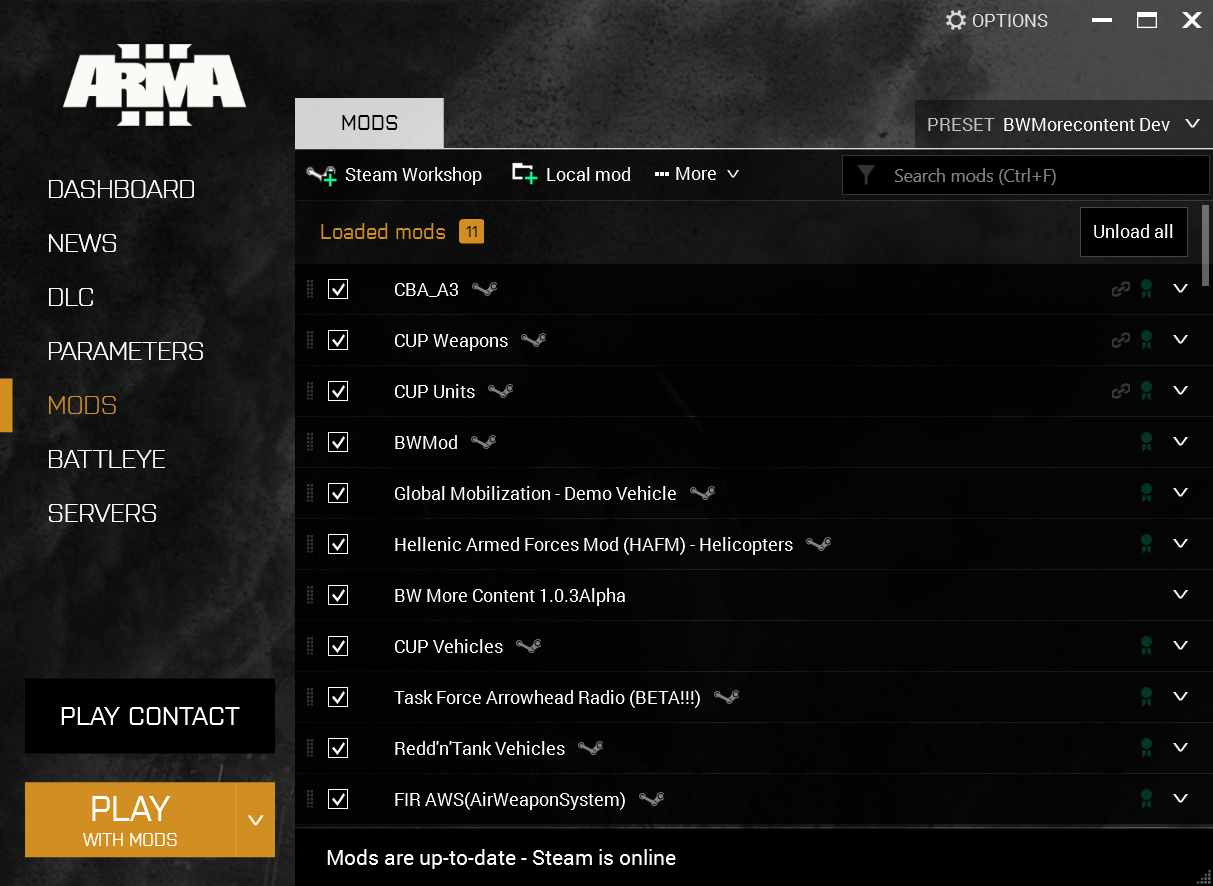
Task: Expand details of BWMod
Action: click(1180, 441)
